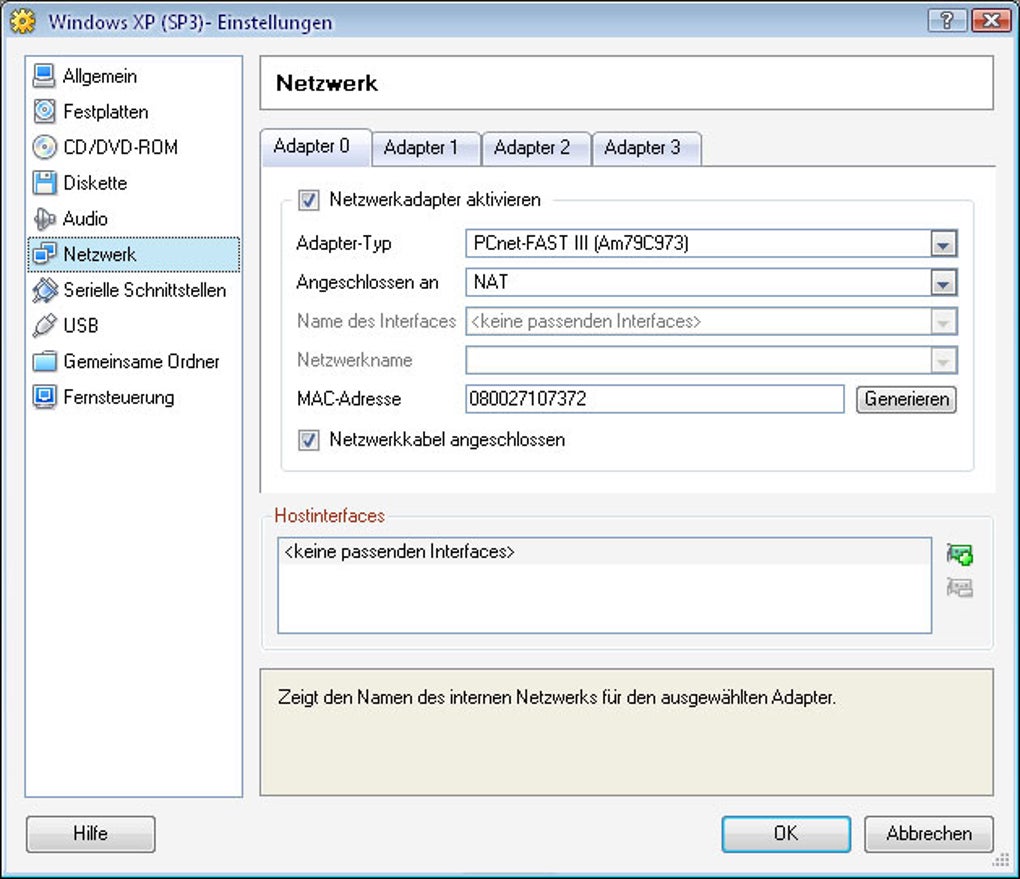The width and height of the screenshot is (1020, 879).
Task: Open the Gemeinsame Ordner folder icon
Action: 44,362
